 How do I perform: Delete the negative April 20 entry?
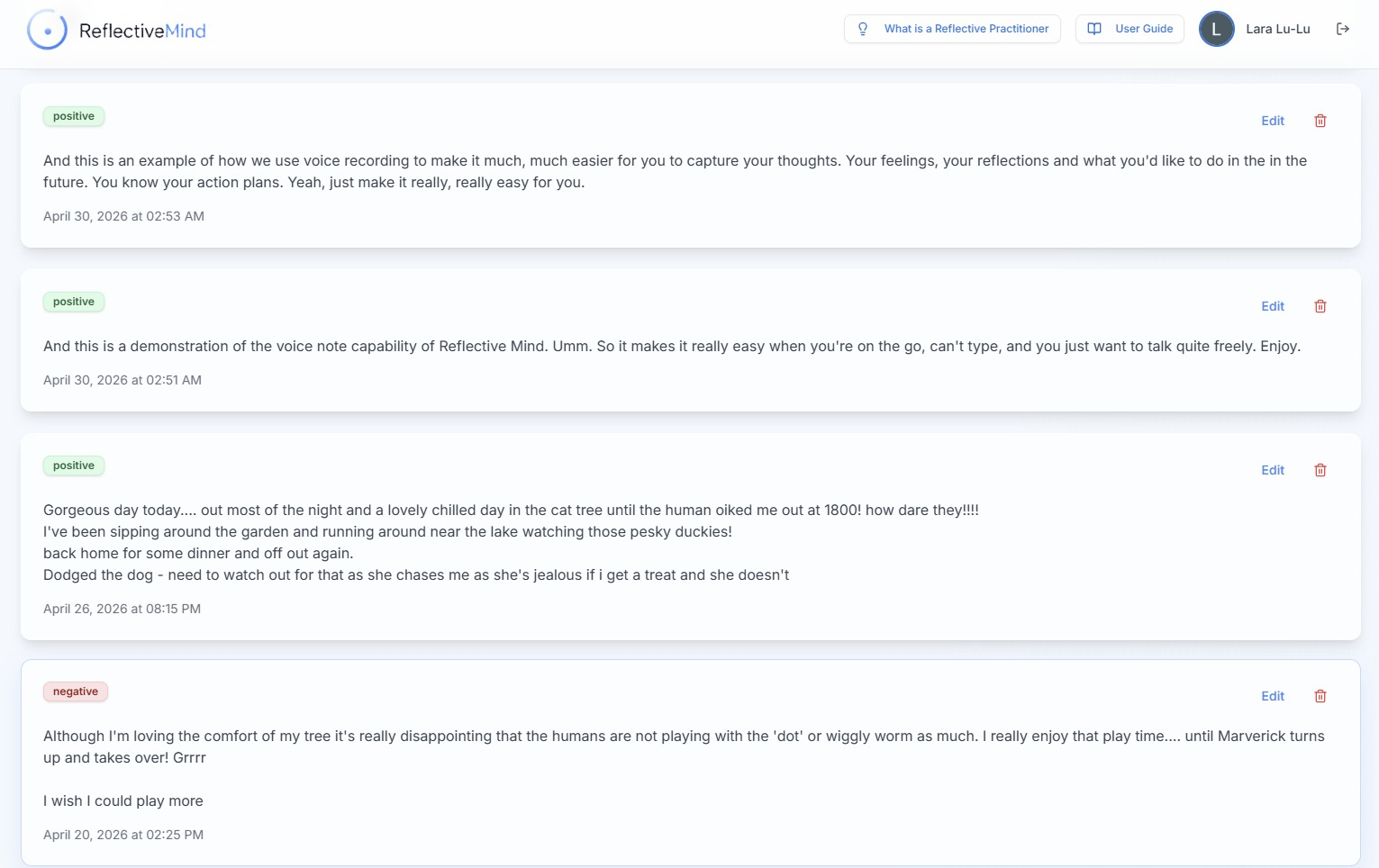point(1320,696)
